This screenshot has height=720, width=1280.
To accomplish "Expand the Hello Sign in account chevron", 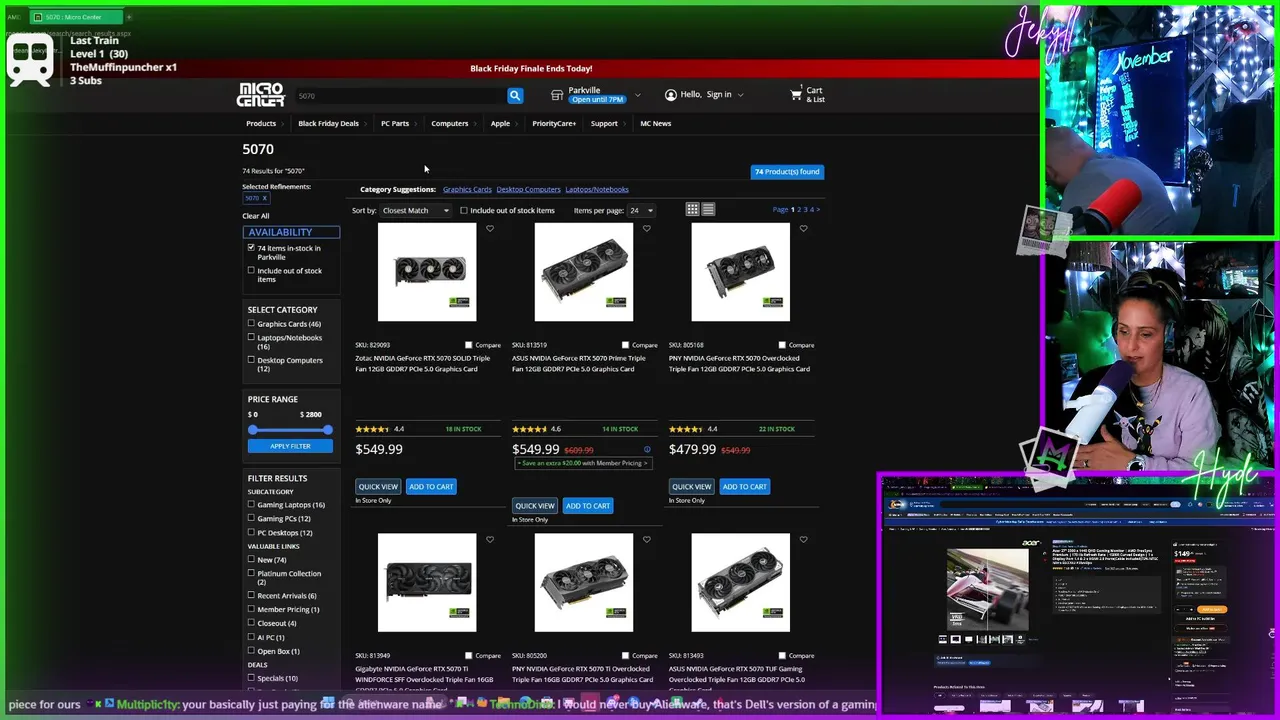I will 741,95.
